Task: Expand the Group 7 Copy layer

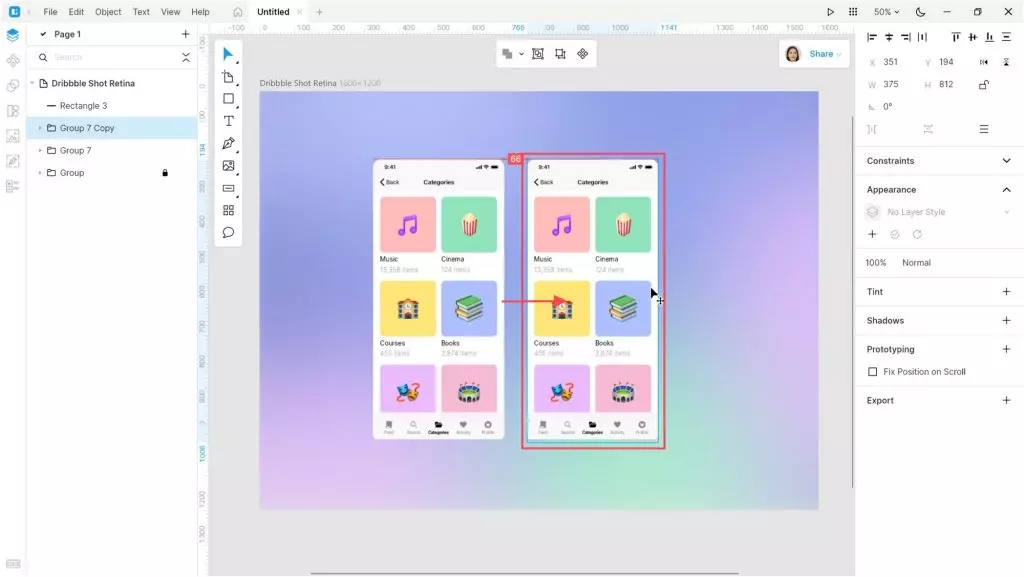Action: [40, 128]
